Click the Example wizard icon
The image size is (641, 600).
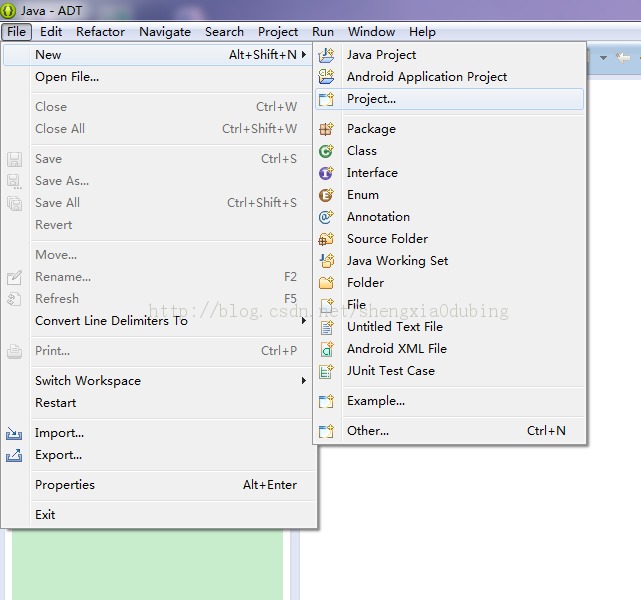click(x=326, y=401)
